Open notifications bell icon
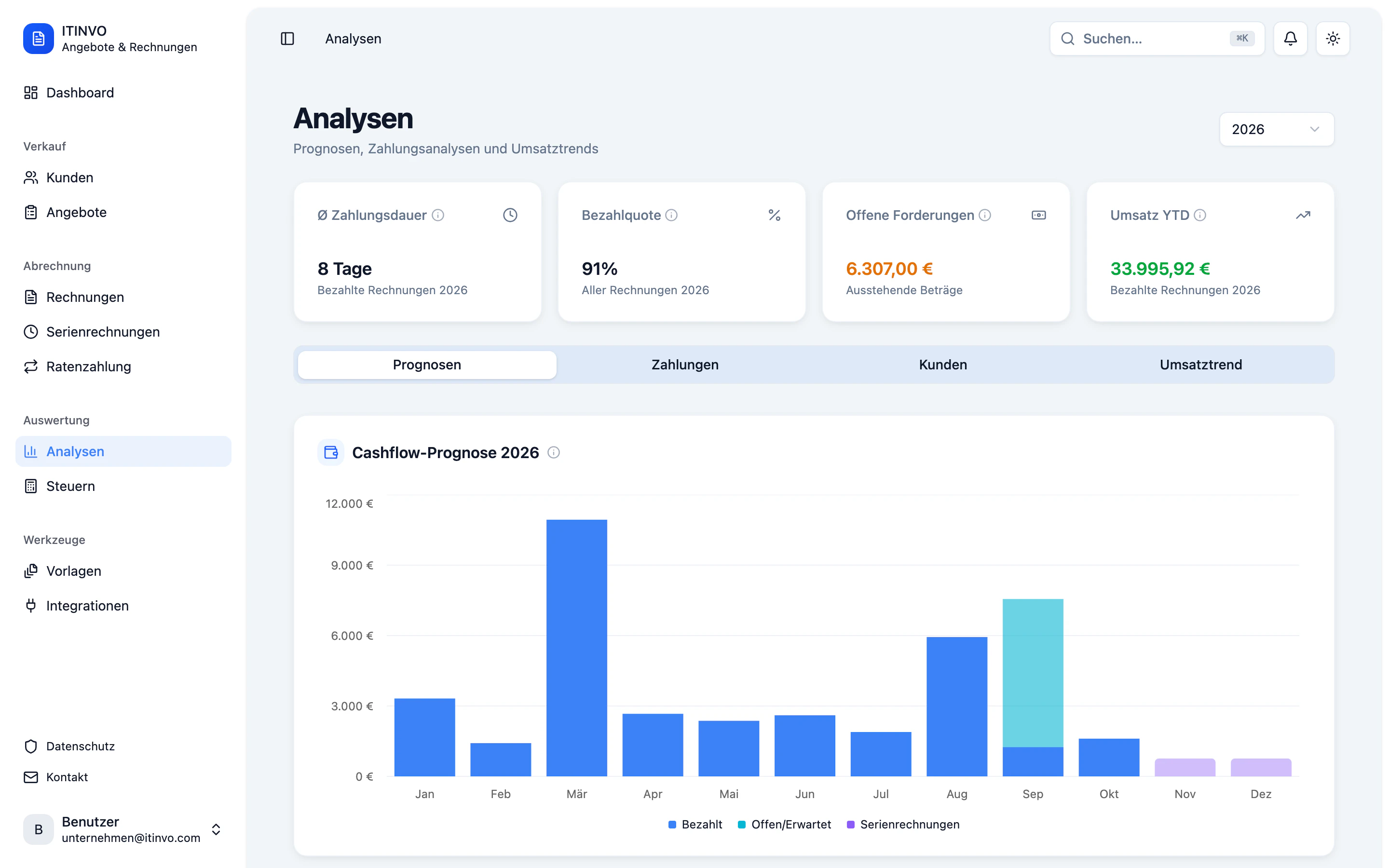 [x=1290, y=39]
